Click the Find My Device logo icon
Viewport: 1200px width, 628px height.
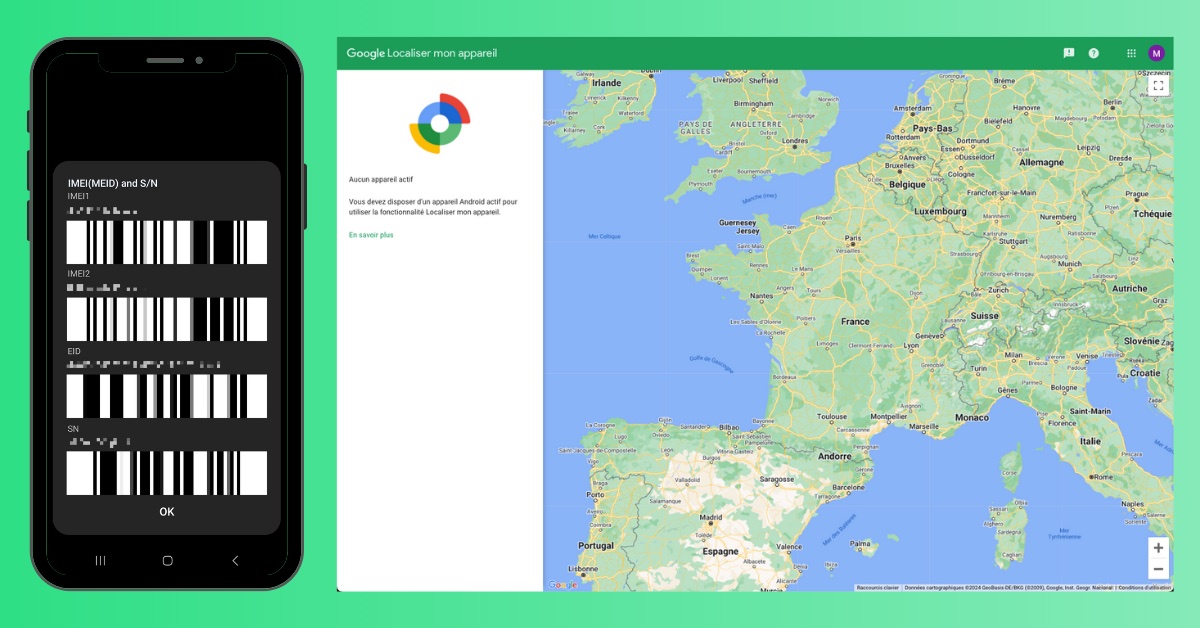pos(439,123)
